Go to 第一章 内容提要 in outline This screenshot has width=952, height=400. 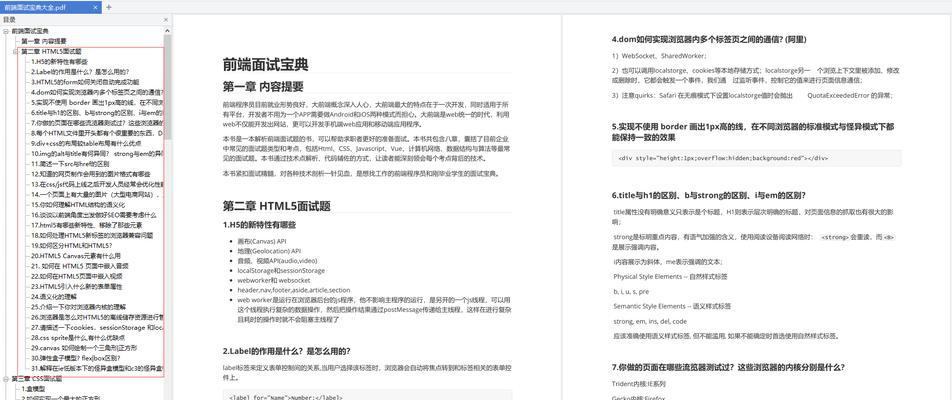tap(44, 41)
